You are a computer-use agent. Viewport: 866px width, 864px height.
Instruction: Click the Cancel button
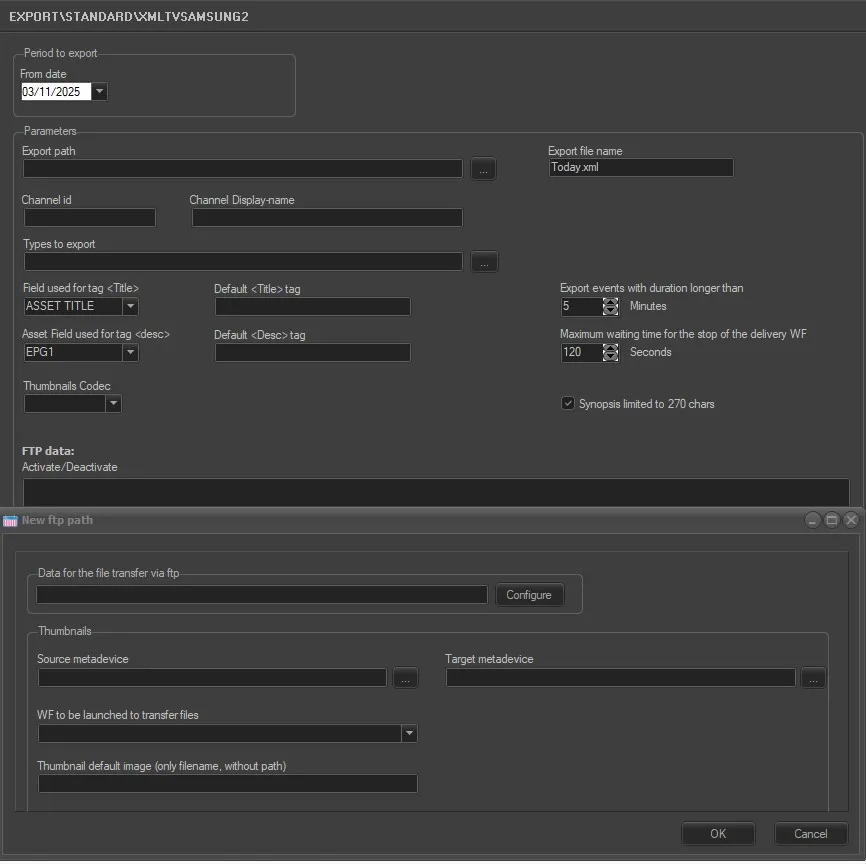(811, 833)
